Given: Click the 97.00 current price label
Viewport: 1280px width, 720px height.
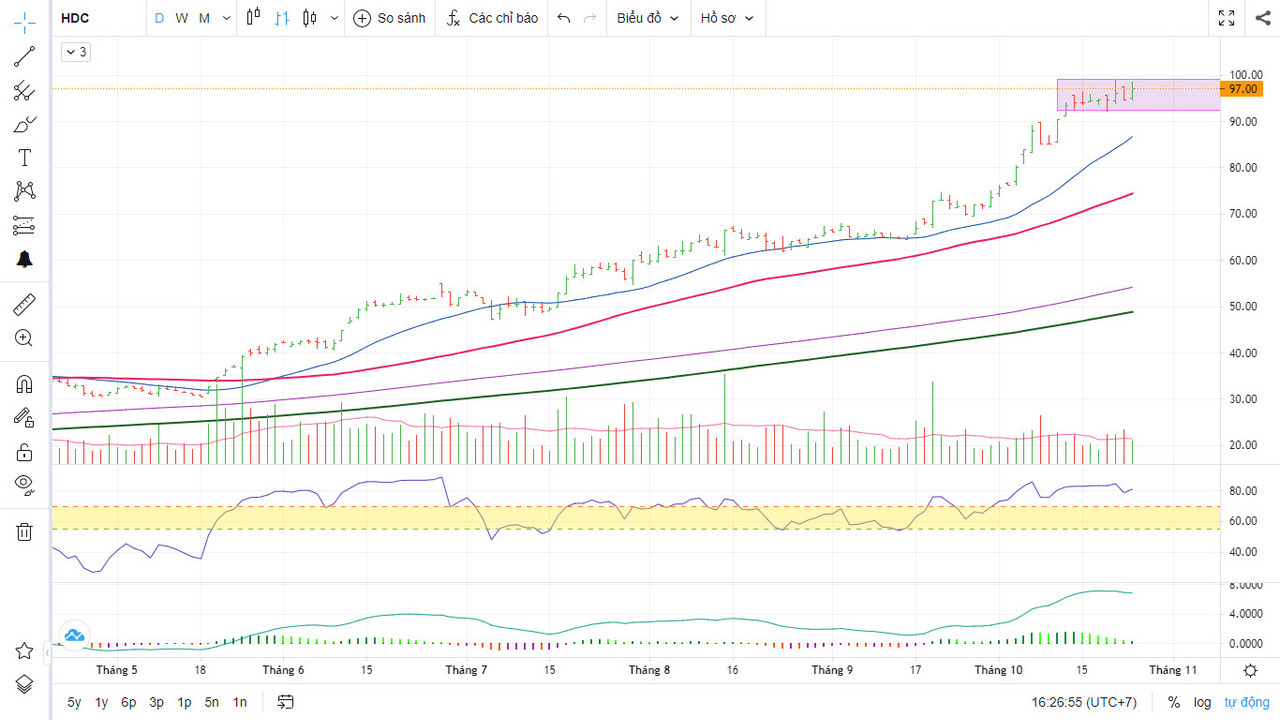Looking at the screenshot, I should [1243, 89].
